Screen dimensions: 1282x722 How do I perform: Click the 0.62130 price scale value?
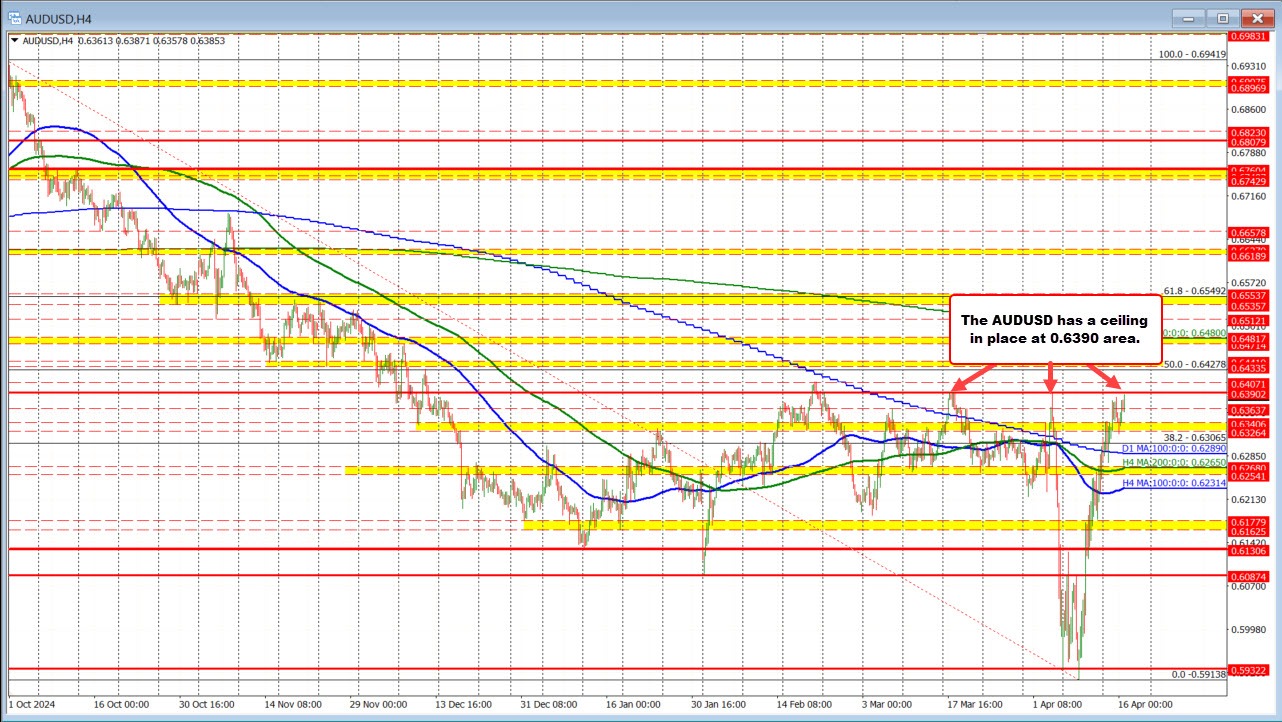pyautogui.click(x=1250, y=499)
